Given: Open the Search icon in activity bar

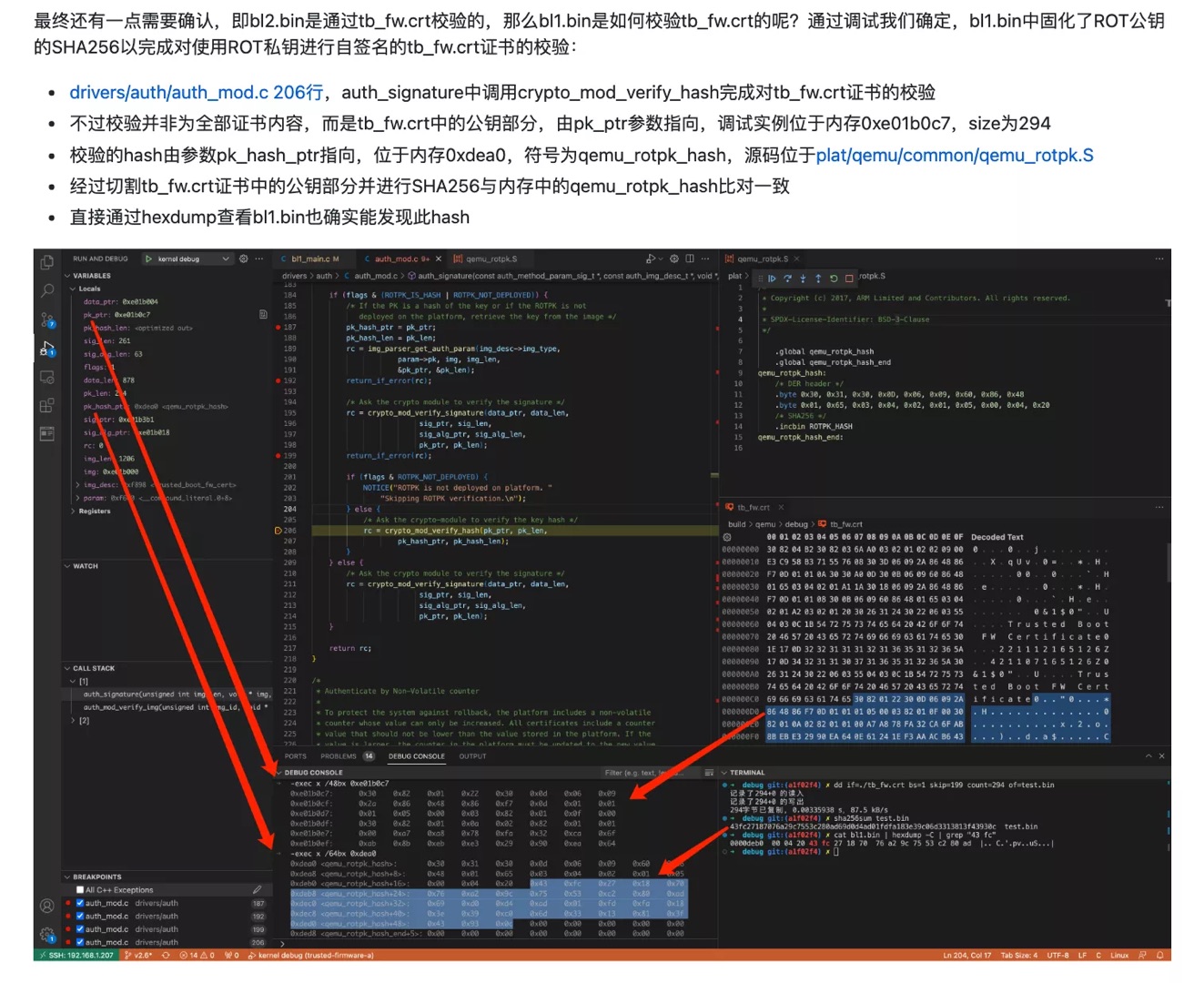Looking at the screenshot, I should [47, 290].
